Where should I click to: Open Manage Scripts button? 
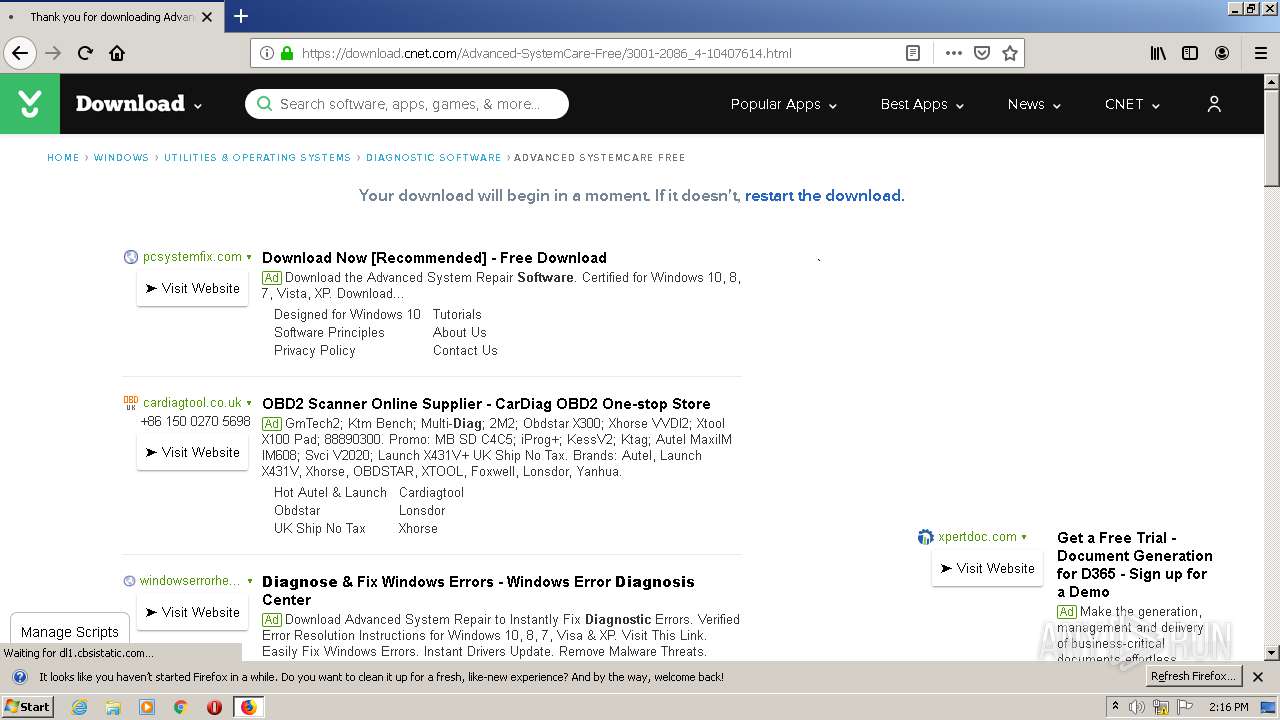pos(70,632)
